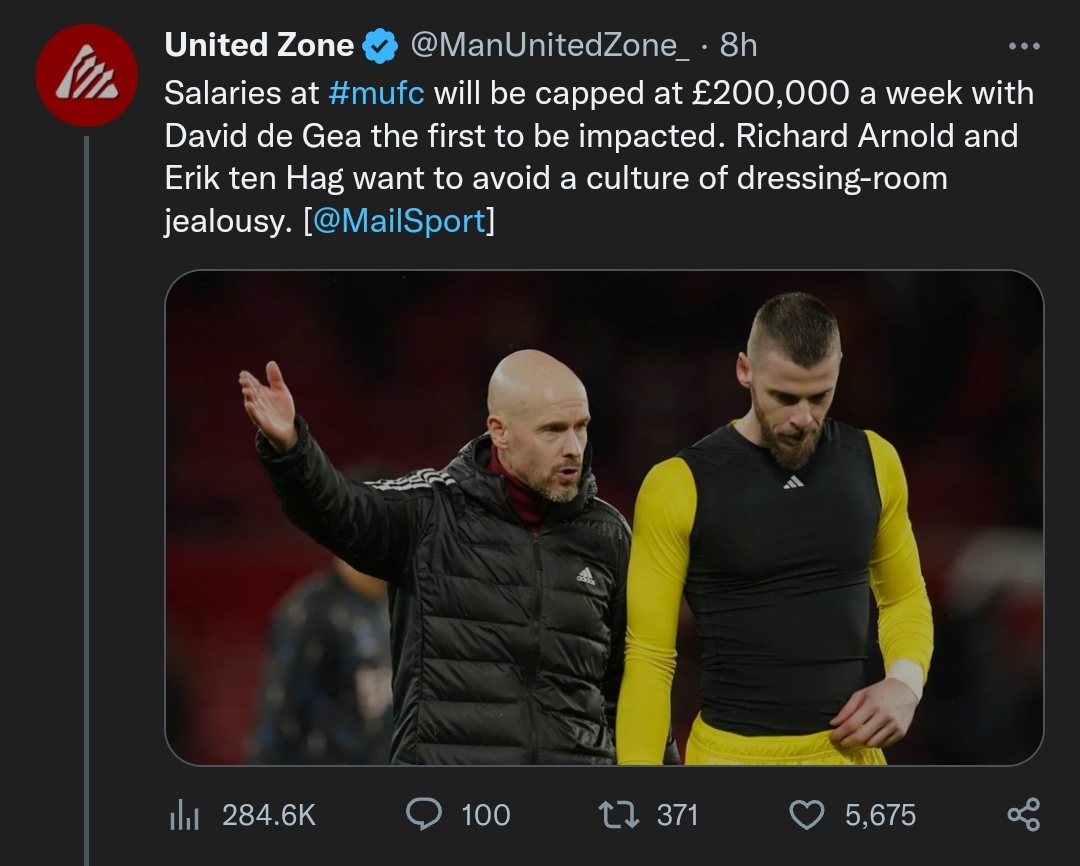Image resolution: width=1080 pixels, height=866 pixels.
Task: Open the @ManUnitedZone_ handle link
Action: [549, 45]
